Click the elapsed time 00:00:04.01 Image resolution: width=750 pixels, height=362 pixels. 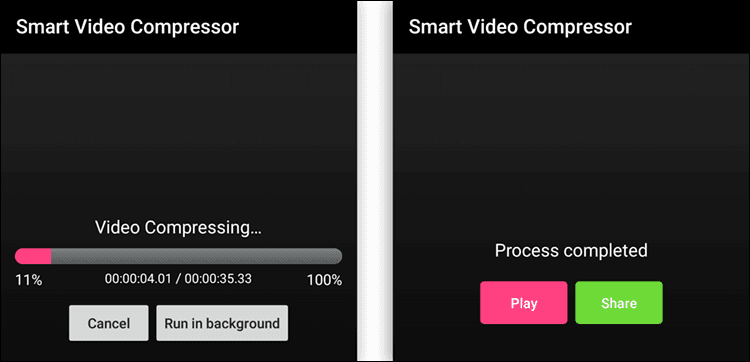pos(138,279)
